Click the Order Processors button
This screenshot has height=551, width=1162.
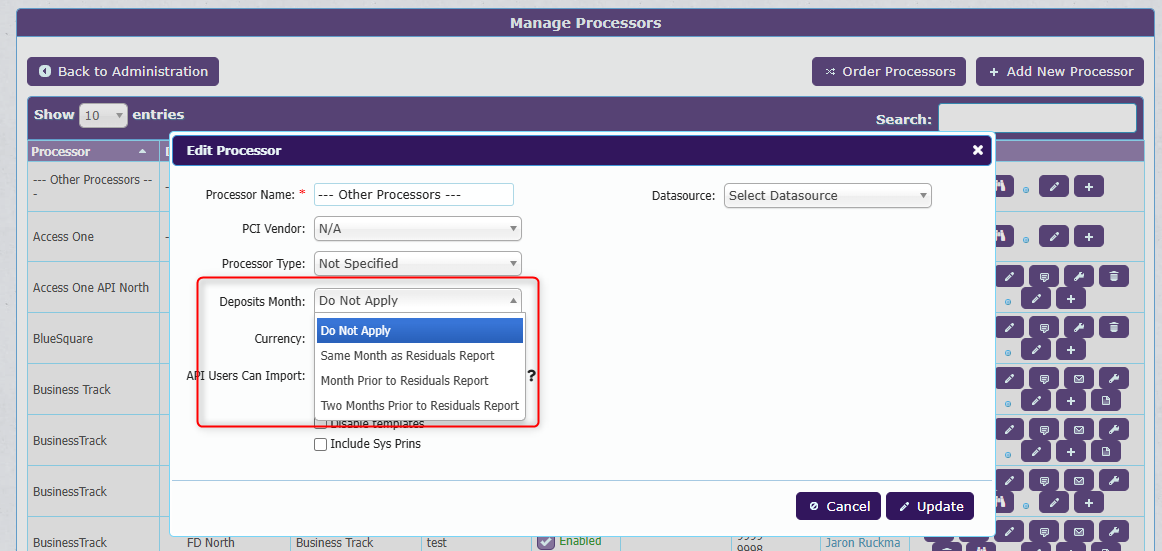(889, 71)
